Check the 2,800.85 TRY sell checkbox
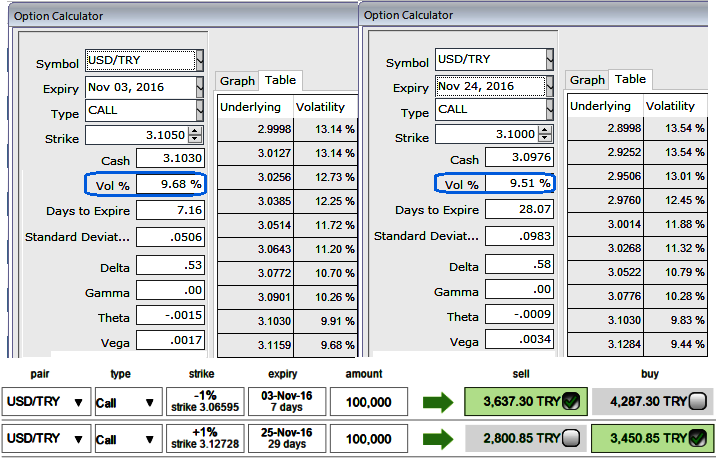 [570, 438]
